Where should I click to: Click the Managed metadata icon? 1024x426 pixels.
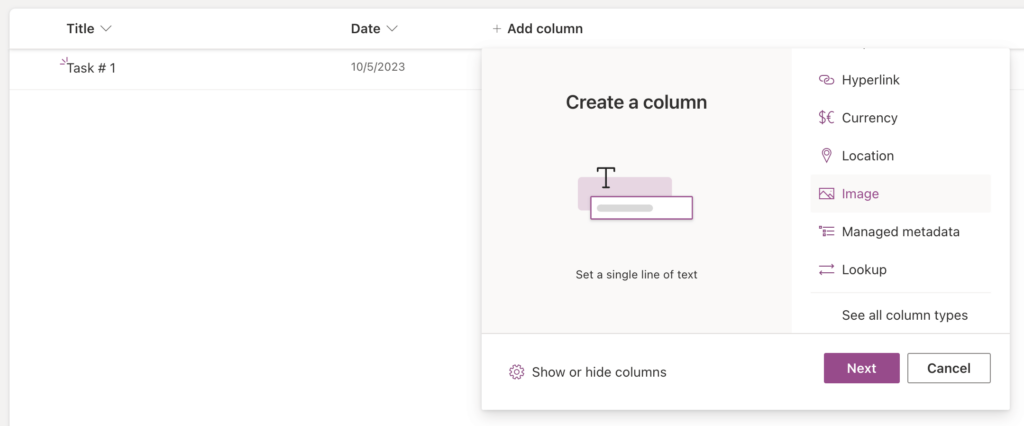point(826,231)
